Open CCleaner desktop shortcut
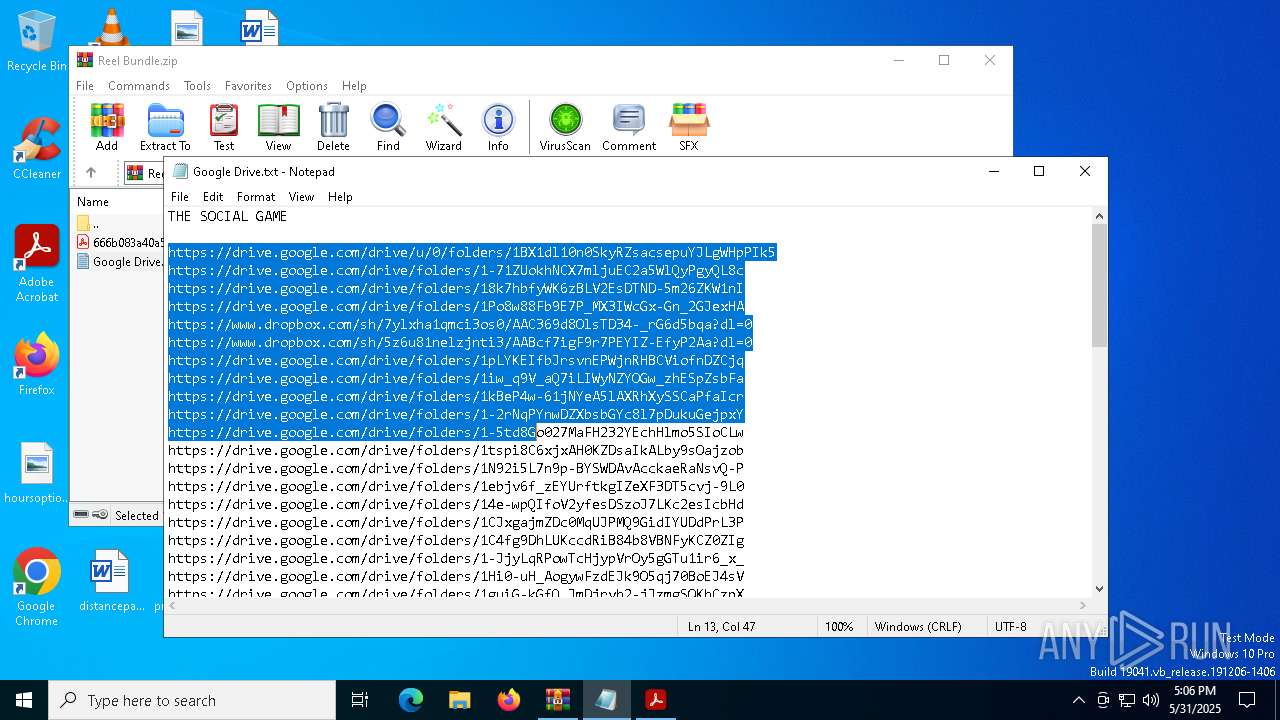The image size is (1280, 720). (x=36, y=149)
